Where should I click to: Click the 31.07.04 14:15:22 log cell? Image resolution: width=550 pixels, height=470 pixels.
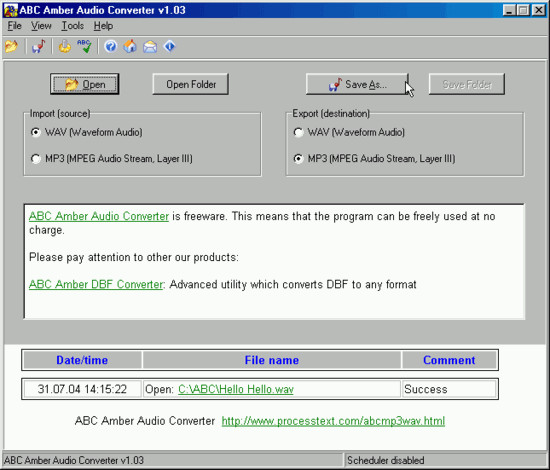(x=82, y=389)
